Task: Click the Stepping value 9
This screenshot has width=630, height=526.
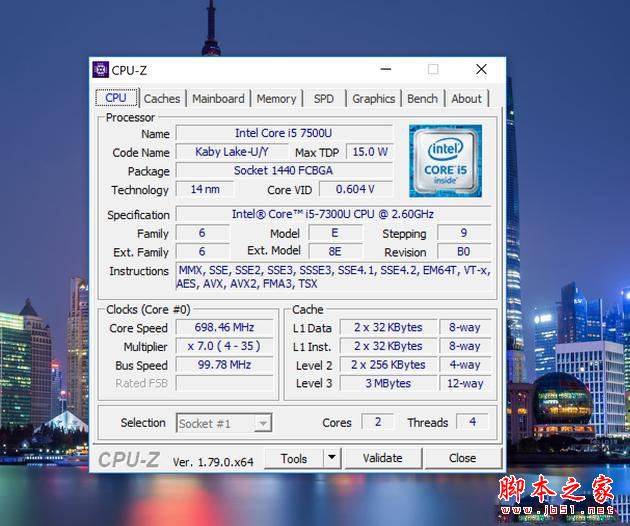Action: (464, 233)
